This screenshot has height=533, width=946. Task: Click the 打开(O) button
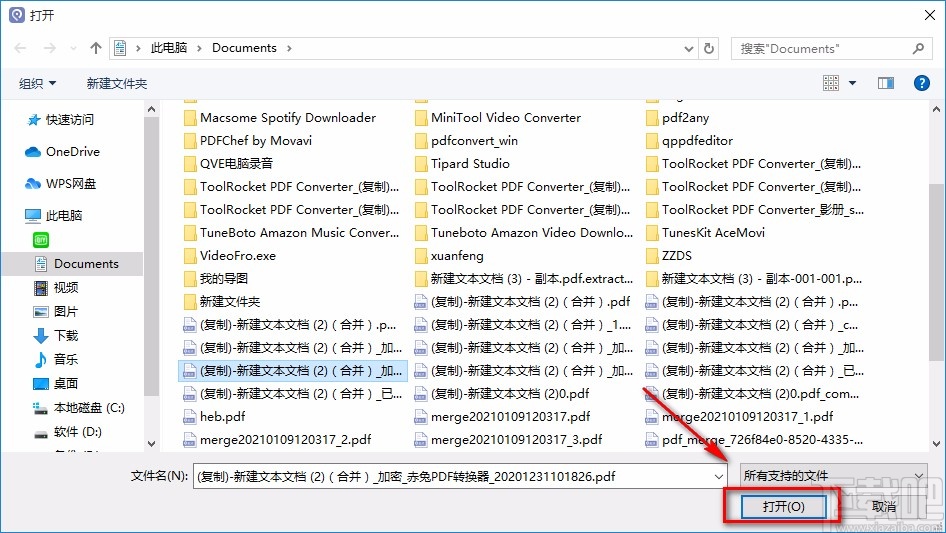point(783,506)
